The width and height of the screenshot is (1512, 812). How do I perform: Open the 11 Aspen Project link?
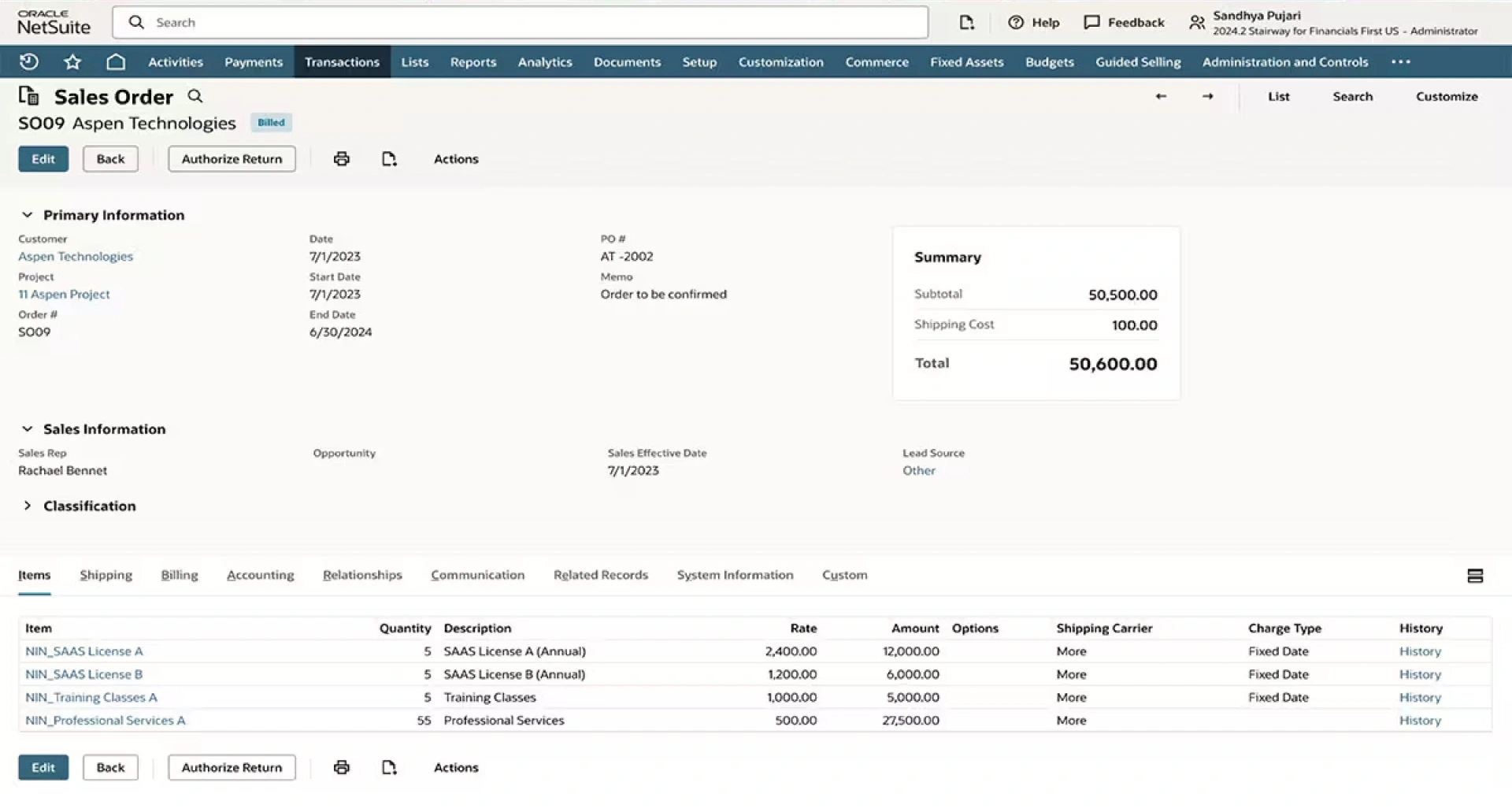point(64,294)
